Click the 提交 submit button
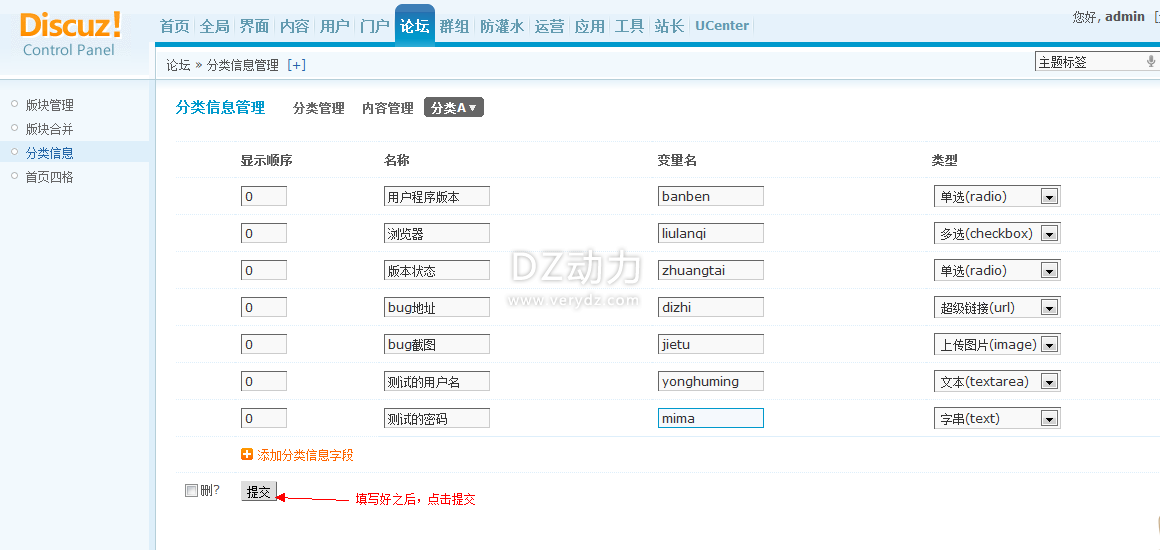The image size is (1160, 550). 259,492
